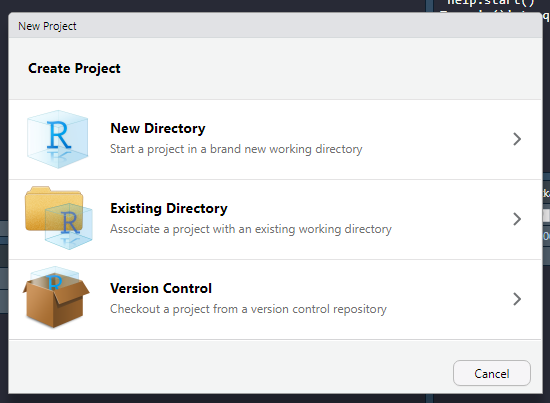Click the Create Project heading

[74, 68]
